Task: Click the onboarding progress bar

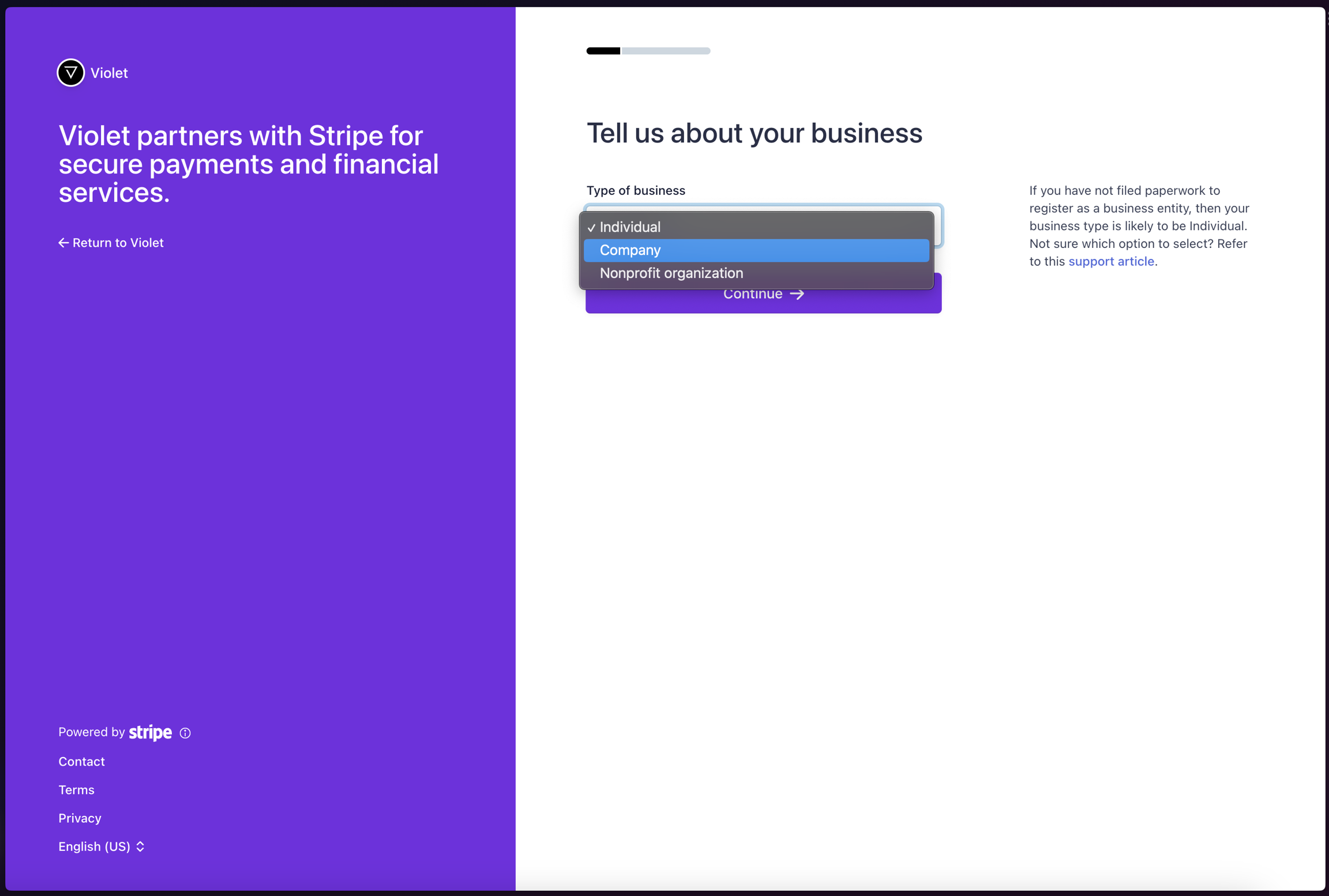Action: point(648,51)
